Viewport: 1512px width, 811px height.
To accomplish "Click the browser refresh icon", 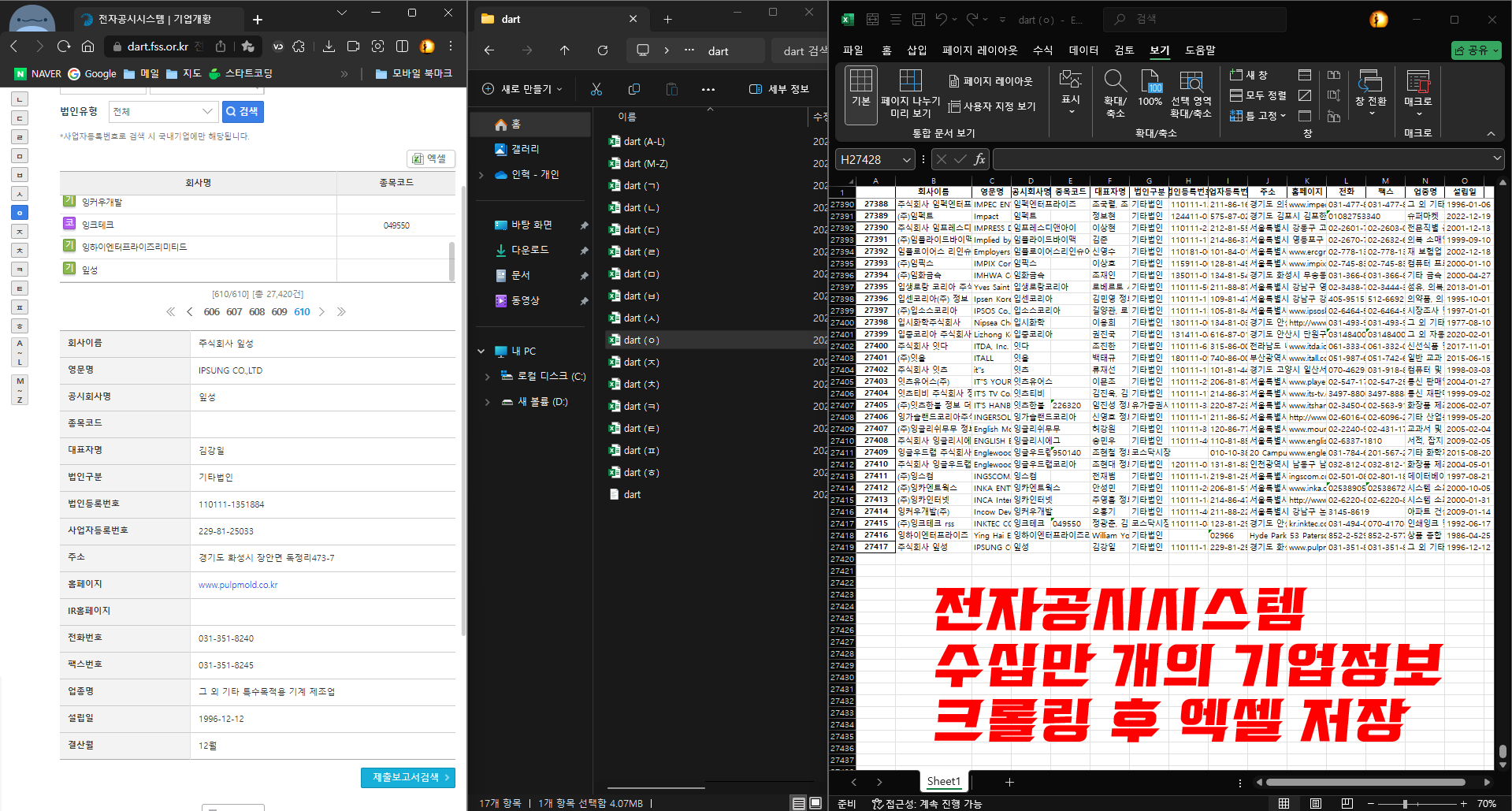I will 64,47.
